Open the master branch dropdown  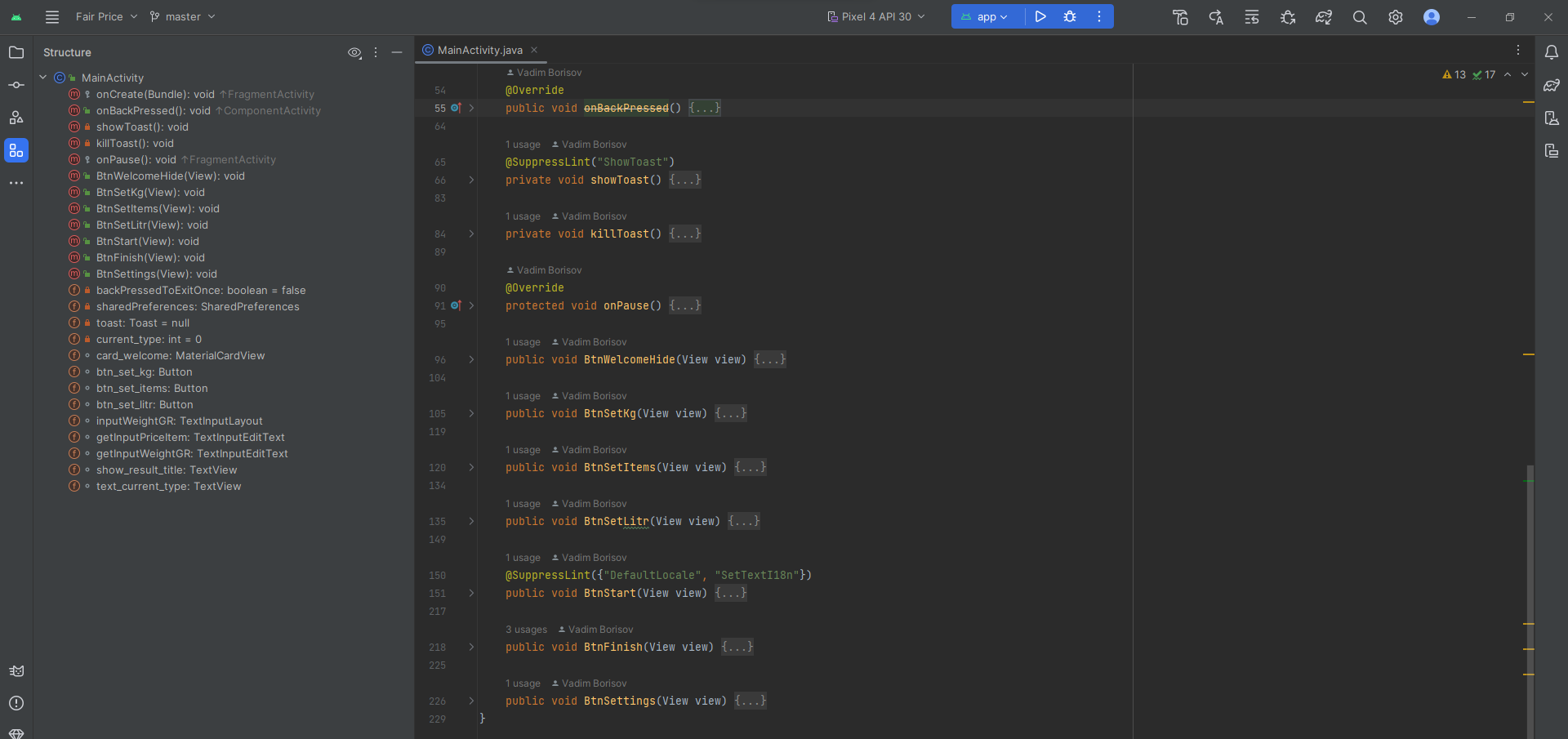click(182, 16)
